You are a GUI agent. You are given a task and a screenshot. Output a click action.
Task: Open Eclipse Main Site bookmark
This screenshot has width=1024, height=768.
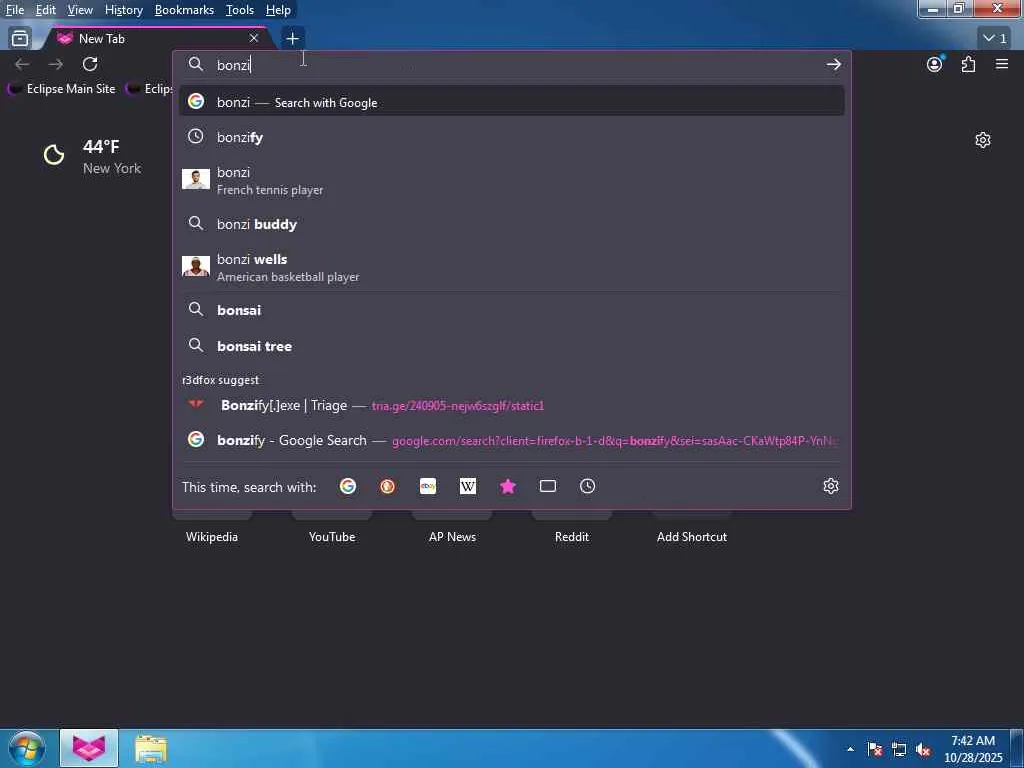tap(63, 89)
